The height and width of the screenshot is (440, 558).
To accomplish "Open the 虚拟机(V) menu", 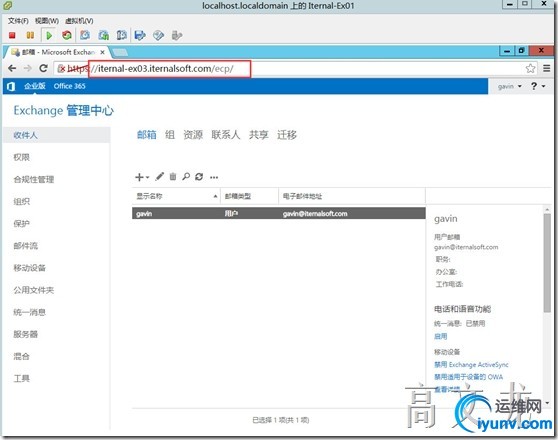I will (x=79, y=21).
